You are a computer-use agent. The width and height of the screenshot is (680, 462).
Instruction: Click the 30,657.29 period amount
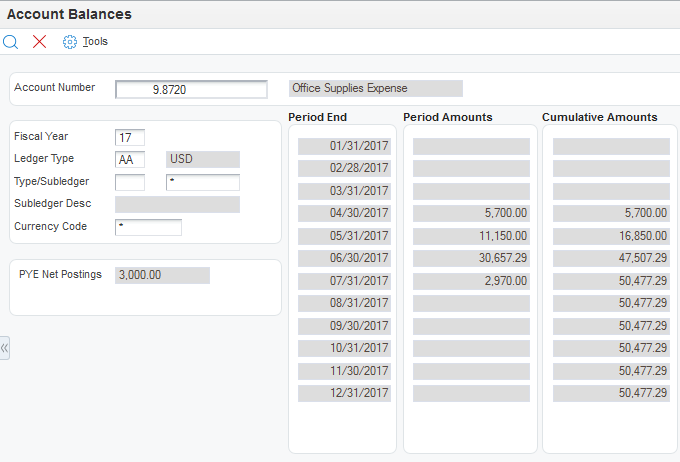471,258
